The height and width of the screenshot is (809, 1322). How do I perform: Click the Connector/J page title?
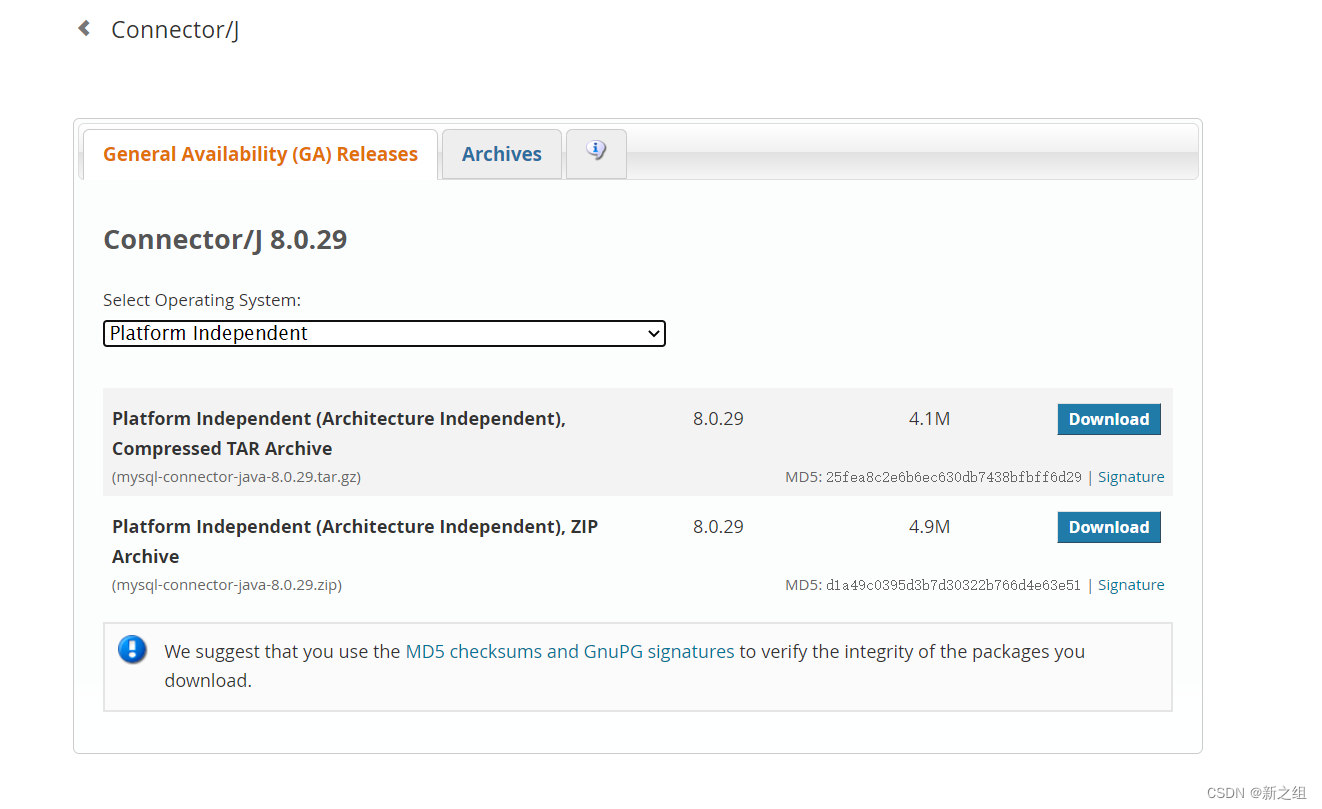pos(175,30)
